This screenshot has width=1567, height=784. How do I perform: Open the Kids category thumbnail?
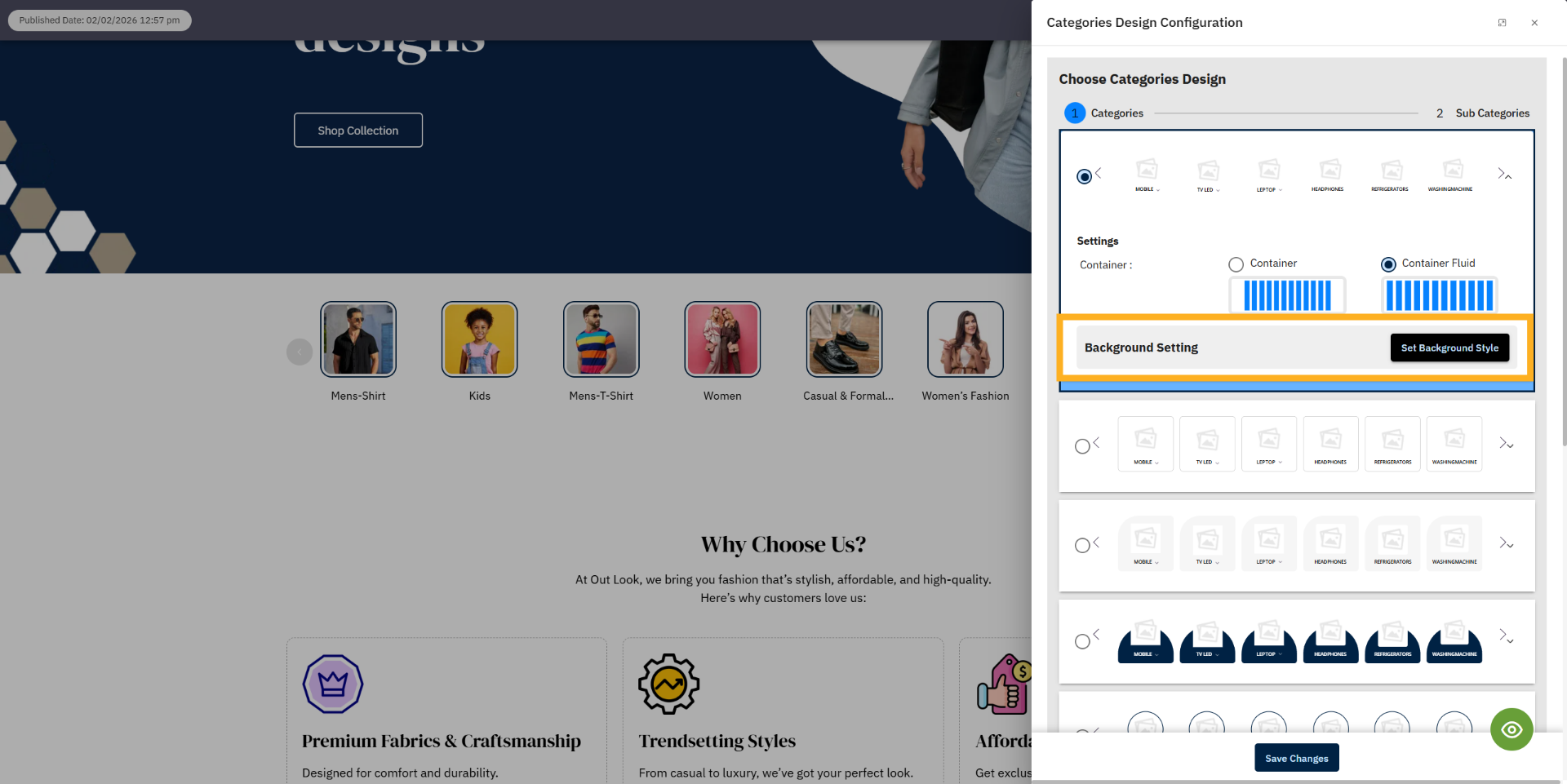(480, 339)
